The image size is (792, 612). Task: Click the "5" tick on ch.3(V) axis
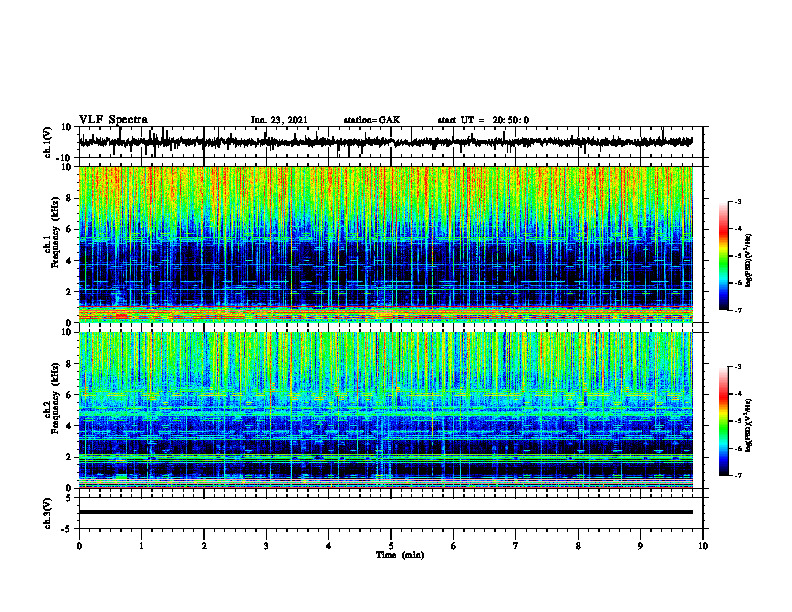69,498
